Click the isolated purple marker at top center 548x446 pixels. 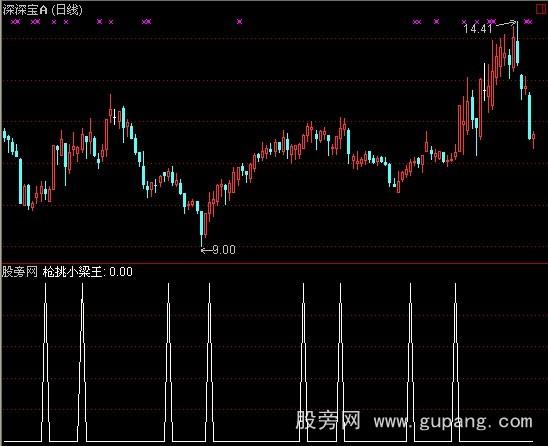pyautogui.click(x=239, y=22)
